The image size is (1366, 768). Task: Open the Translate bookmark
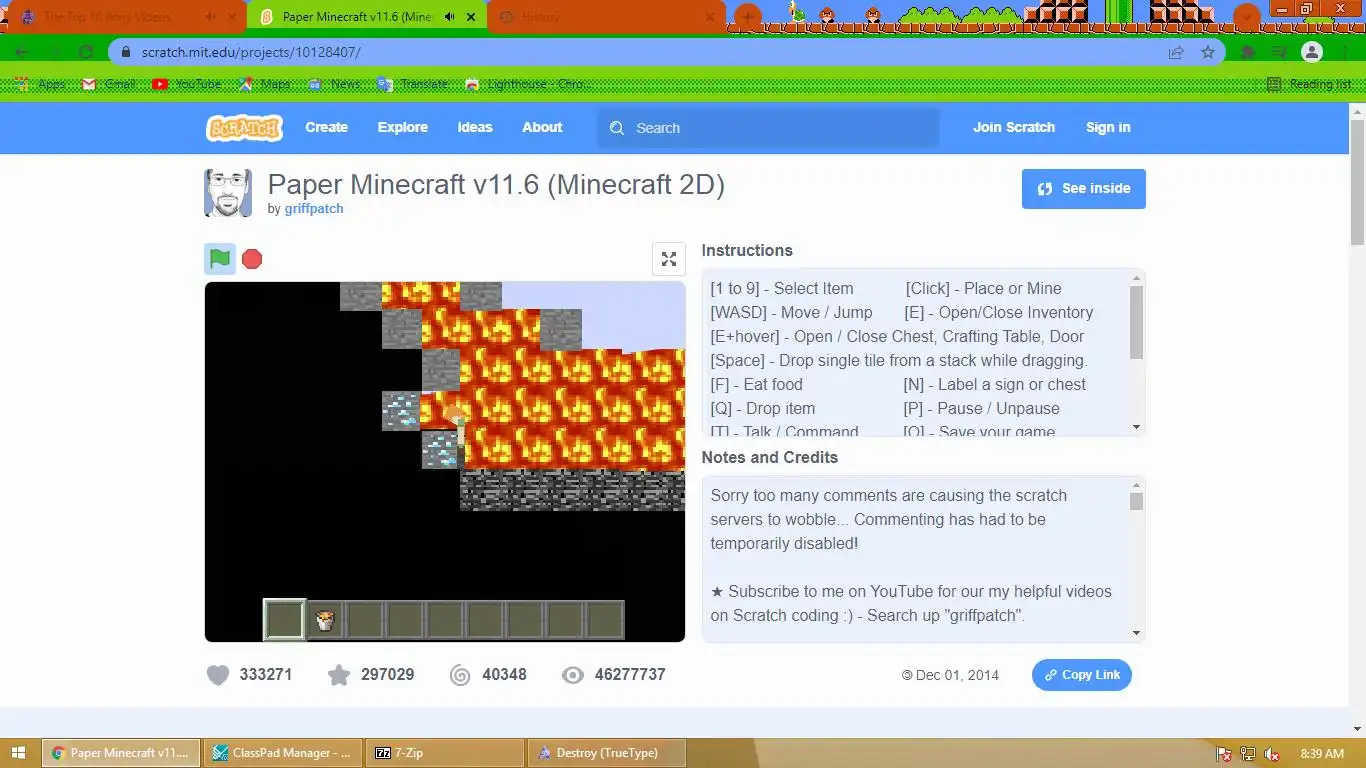413,84
